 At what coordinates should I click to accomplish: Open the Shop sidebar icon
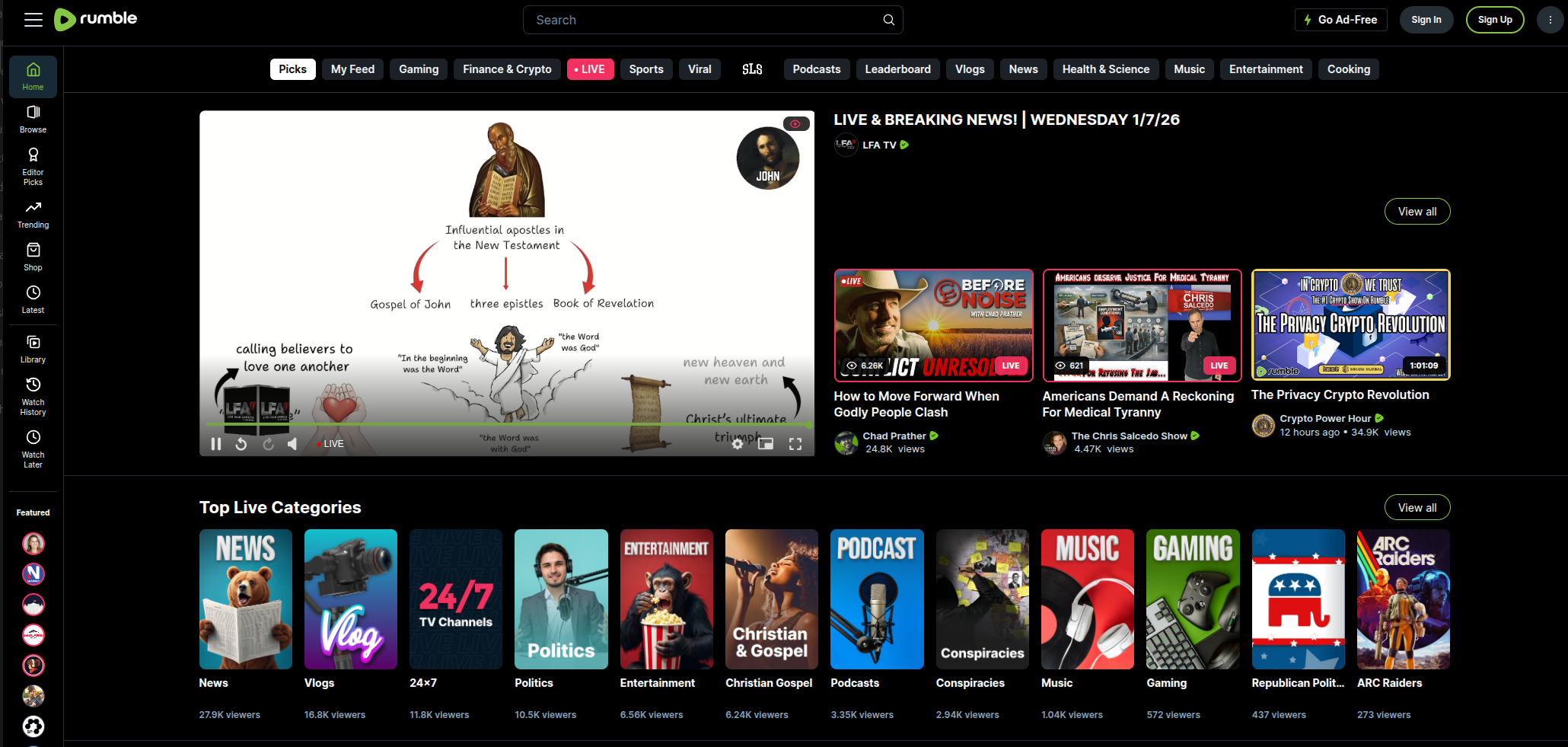(33, 257)
